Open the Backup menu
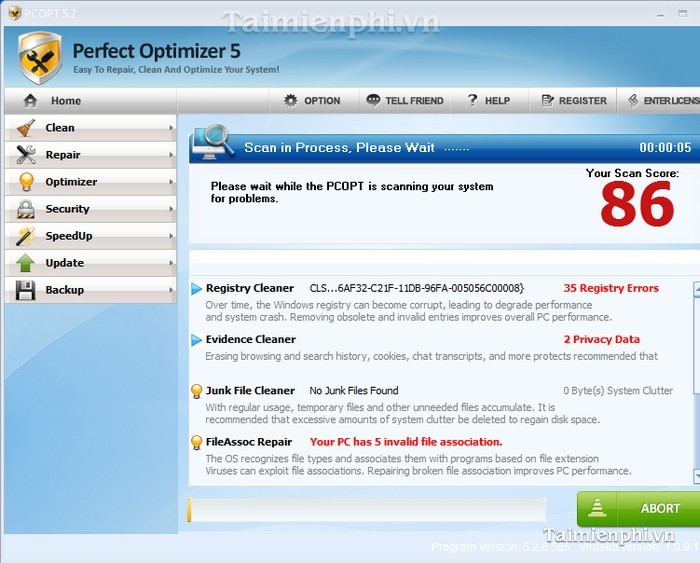This screenshot has height=563, width=700. (x=91, y=290)
